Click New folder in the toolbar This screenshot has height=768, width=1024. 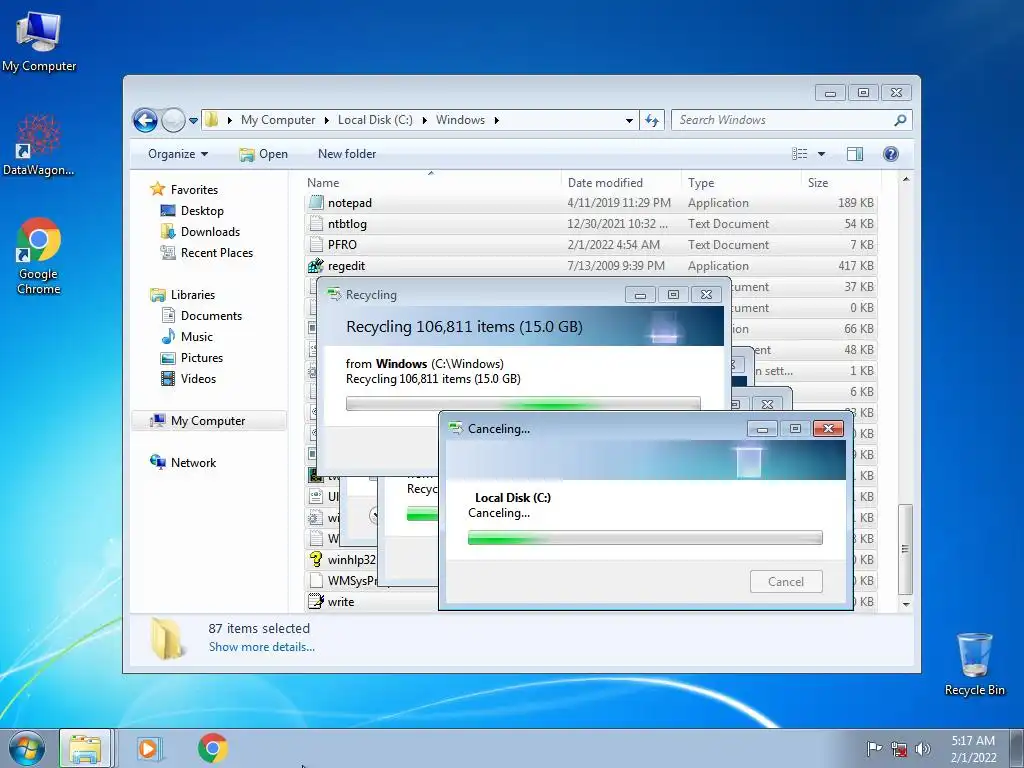[347, 153]
